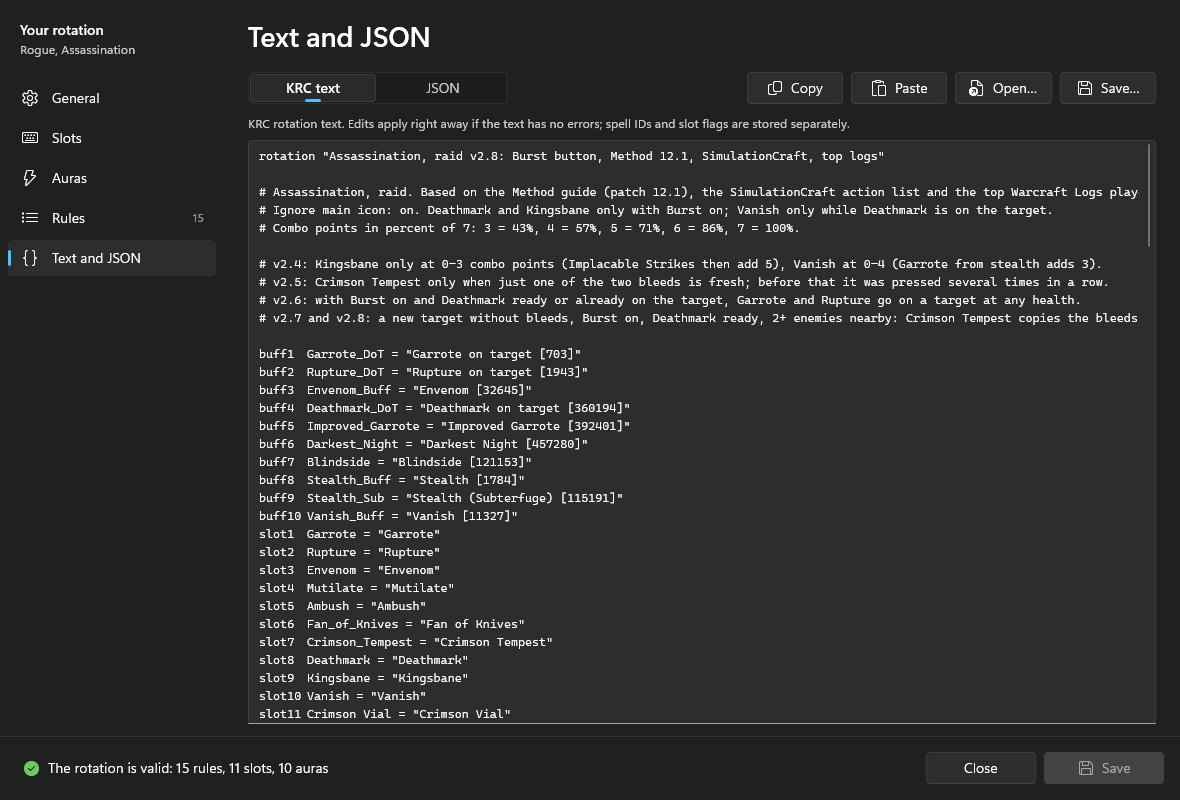Click the slot1 Garrote line
Viewport: 1180px width, 800px height.
pos(349,534)
